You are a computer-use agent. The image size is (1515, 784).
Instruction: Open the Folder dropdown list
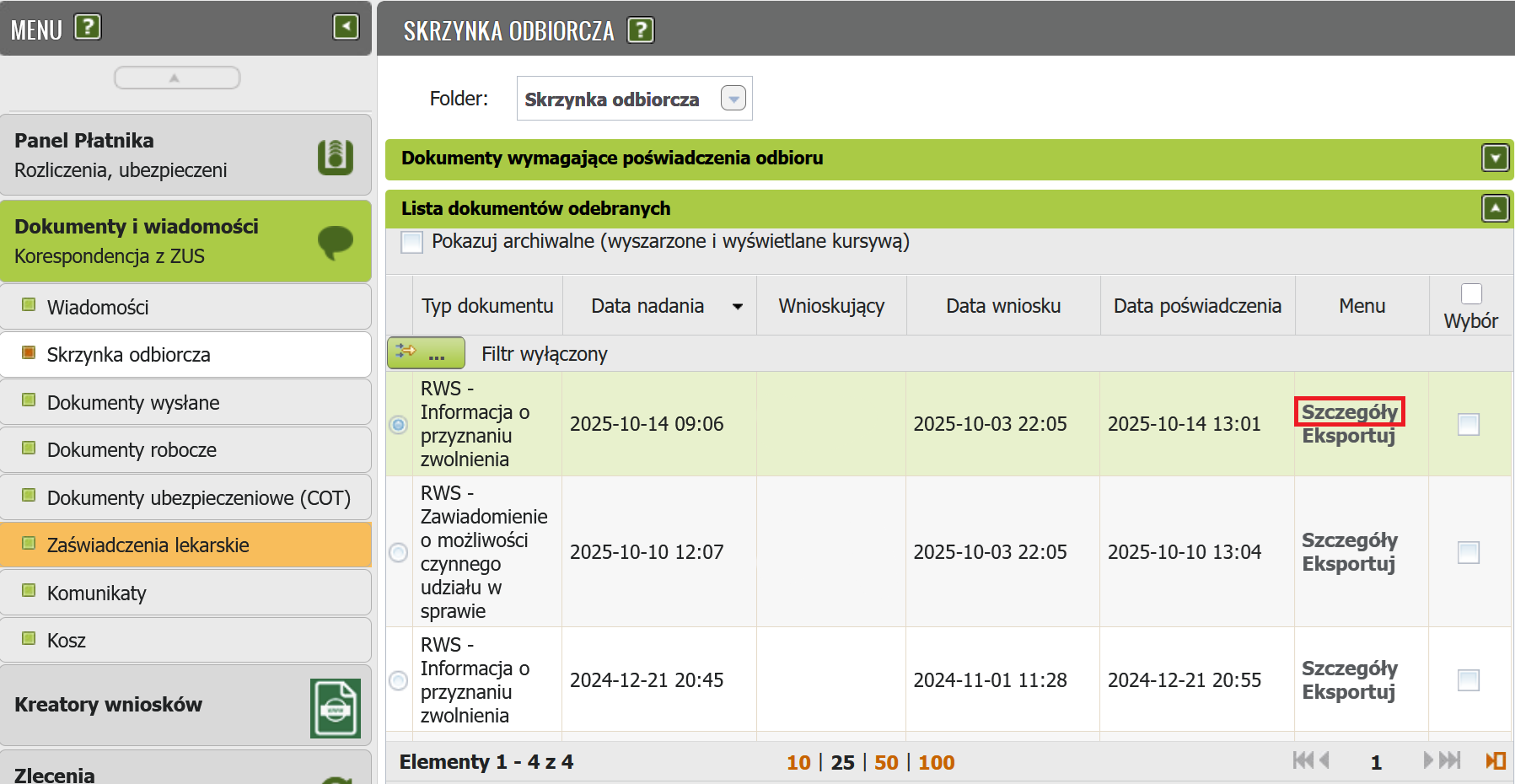pos(733,99)
